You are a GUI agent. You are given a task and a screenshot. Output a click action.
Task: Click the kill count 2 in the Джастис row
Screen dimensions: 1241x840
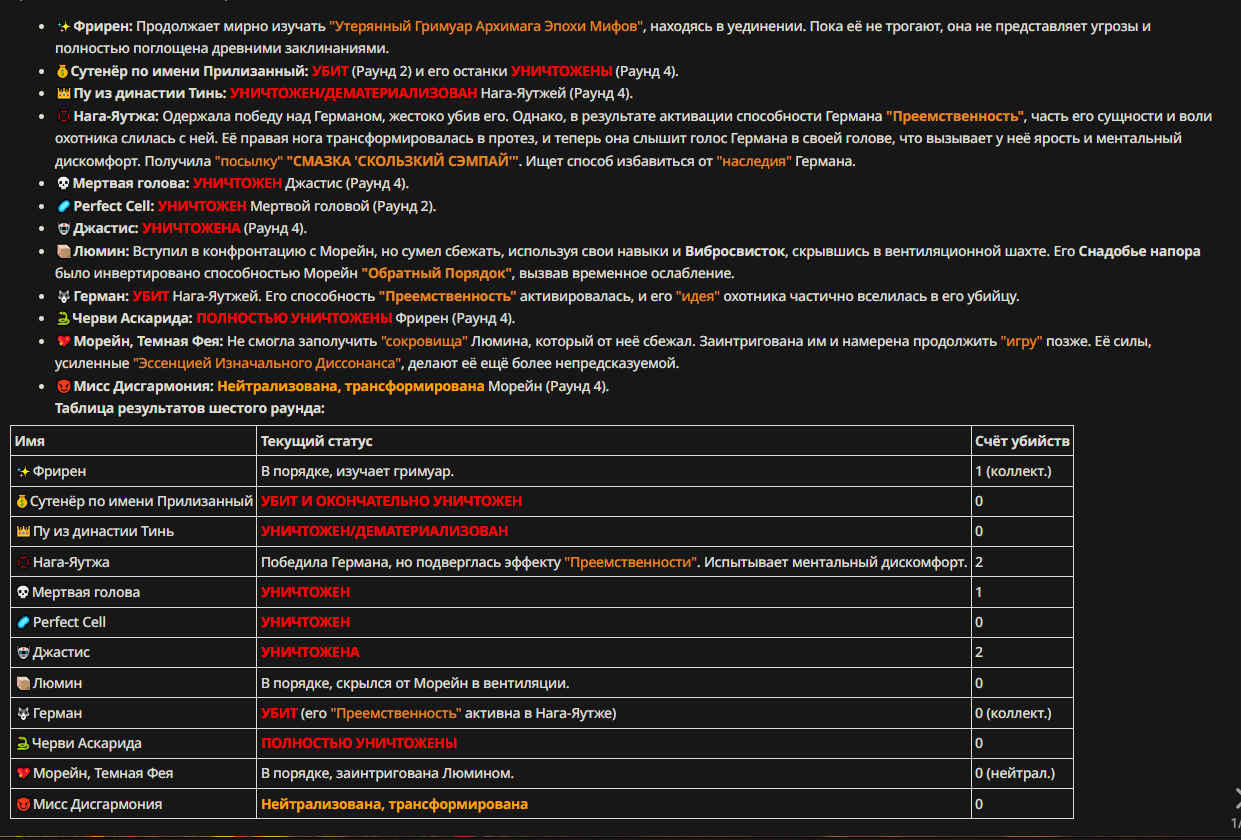(x=979, y=652)
